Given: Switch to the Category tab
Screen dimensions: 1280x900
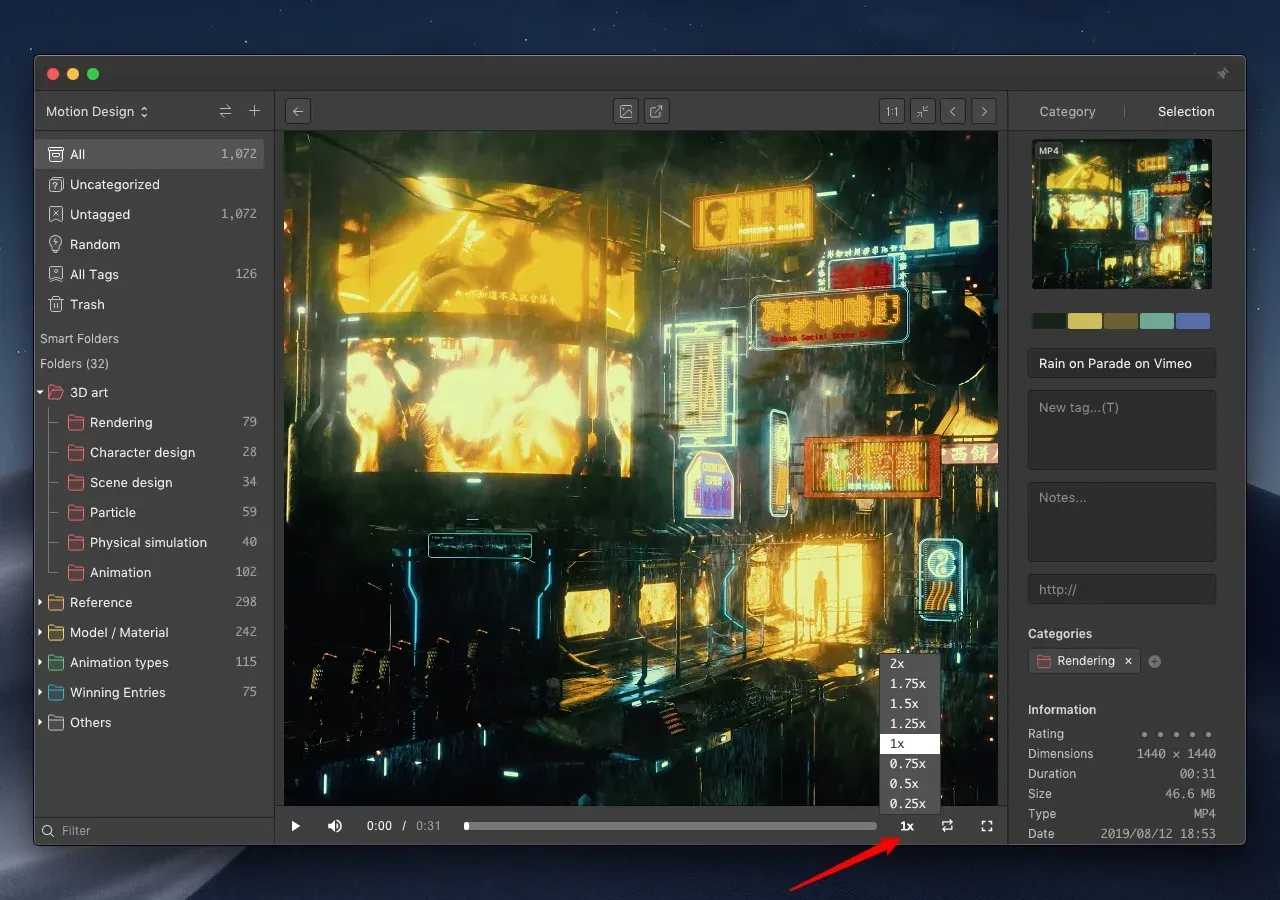Looking at the screenshot, I should [x=1067, y=112].
